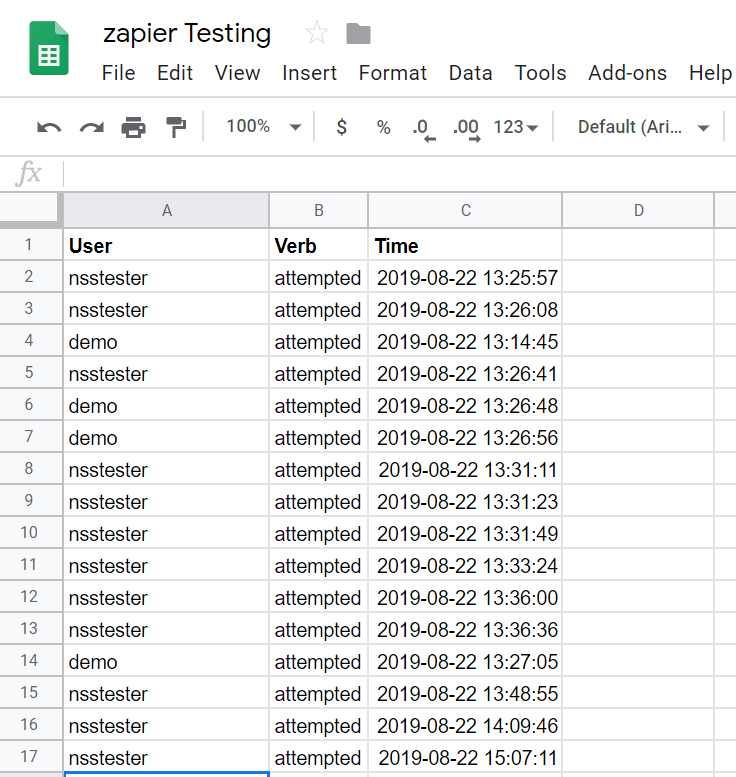The width and height of the screenshot is (736, 777).
Task: Click the formula bar input field
Action: point(399,174)
